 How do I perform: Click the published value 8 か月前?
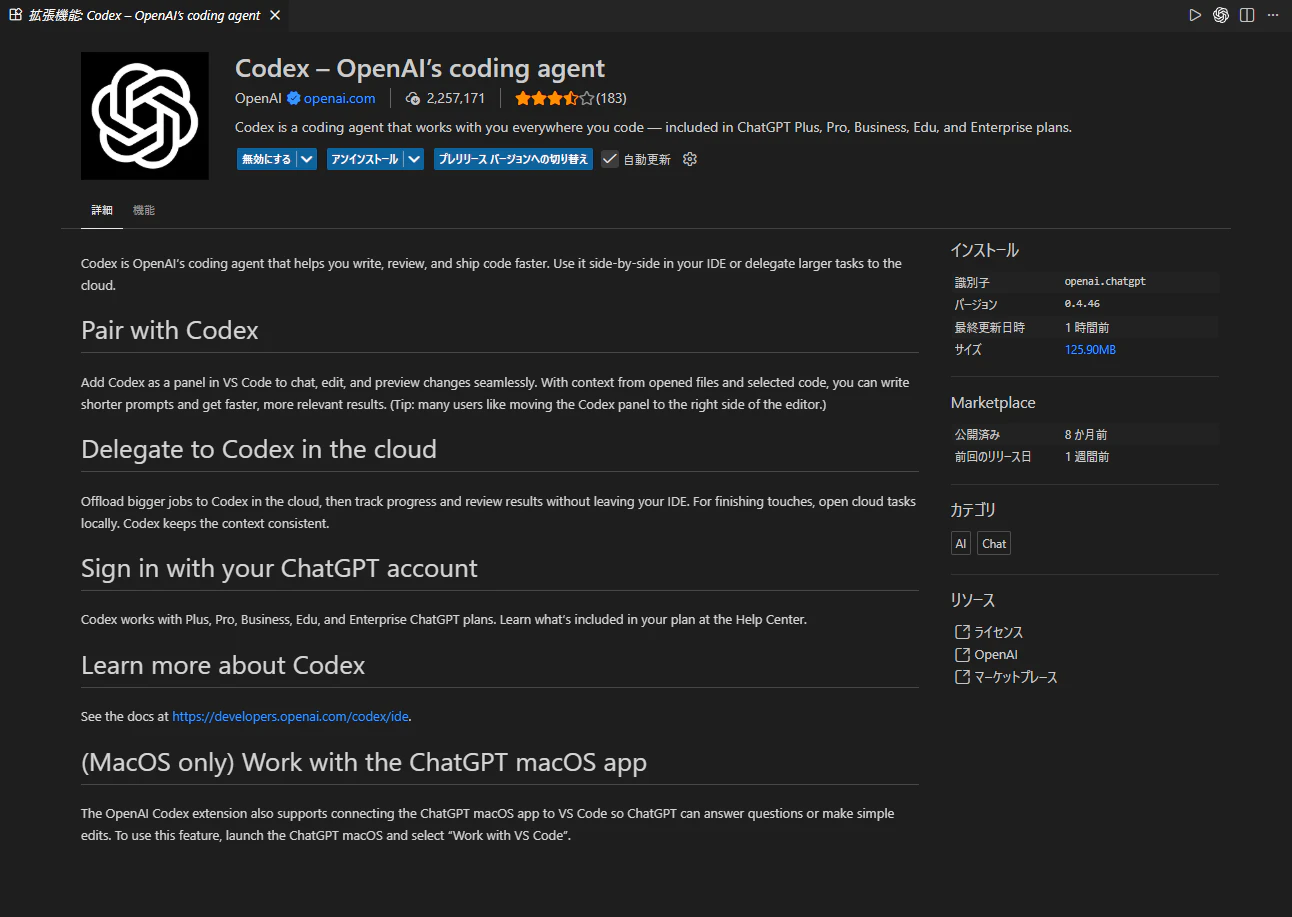1086,435
